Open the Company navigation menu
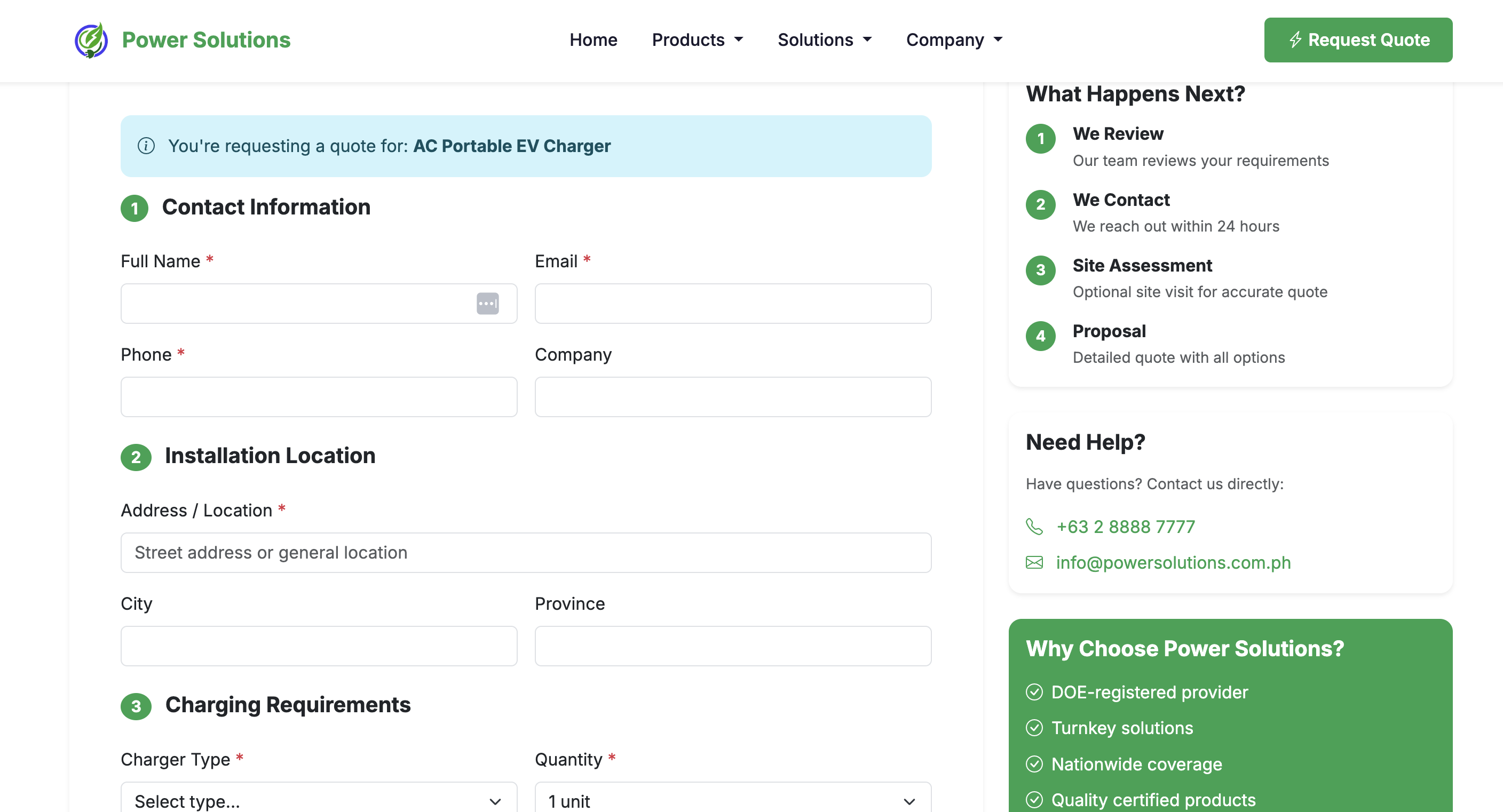Viewport: 1503px width, 812px height. pyautogui.click(x=954, y=39)
